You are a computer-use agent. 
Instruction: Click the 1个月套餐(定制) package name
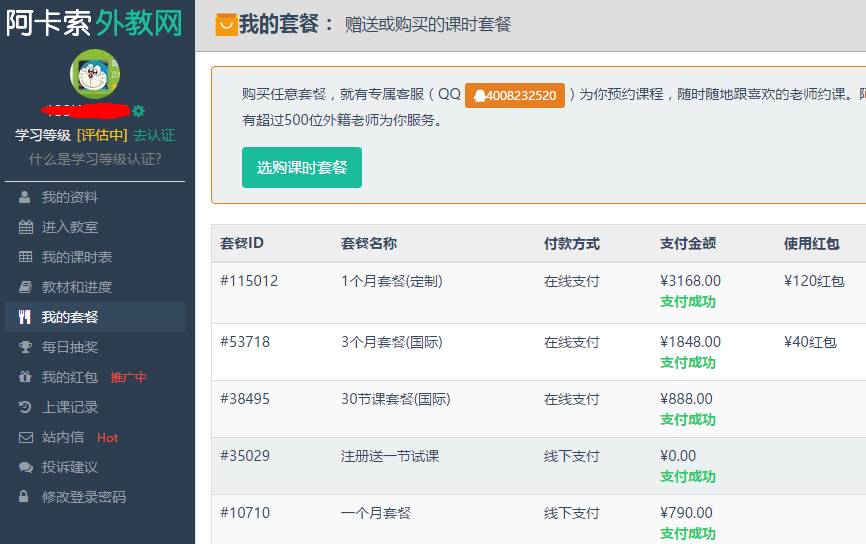tap(392, 281)
